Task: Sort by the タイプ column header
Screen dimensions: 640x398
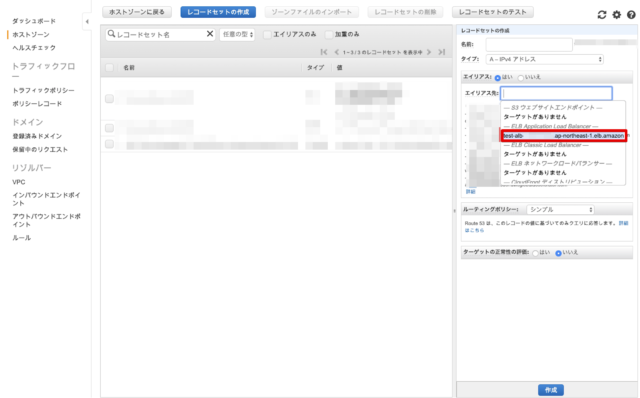Action: coord(315,67)
